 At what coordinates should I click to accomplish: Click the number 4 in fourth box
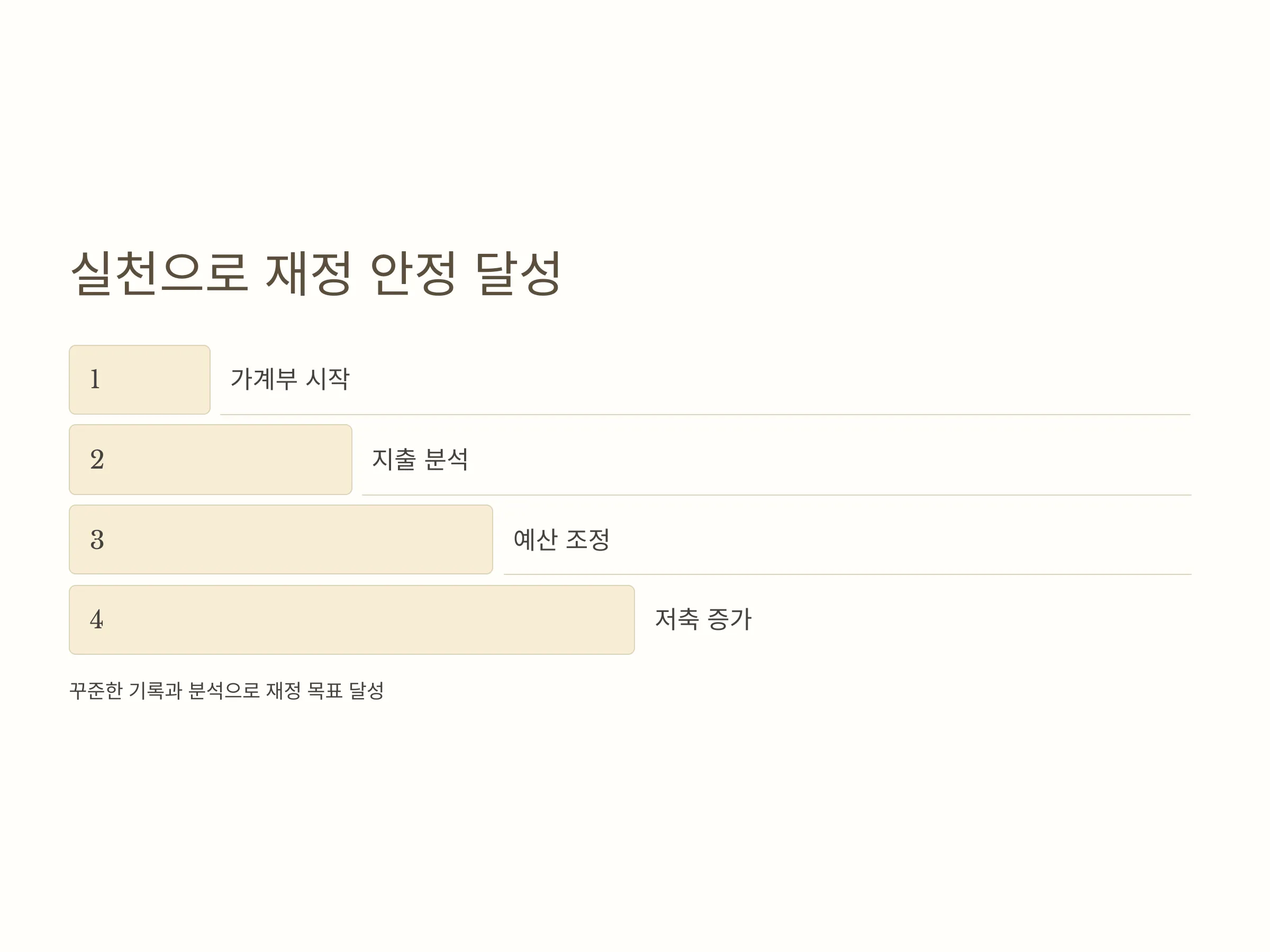[96, 620]
